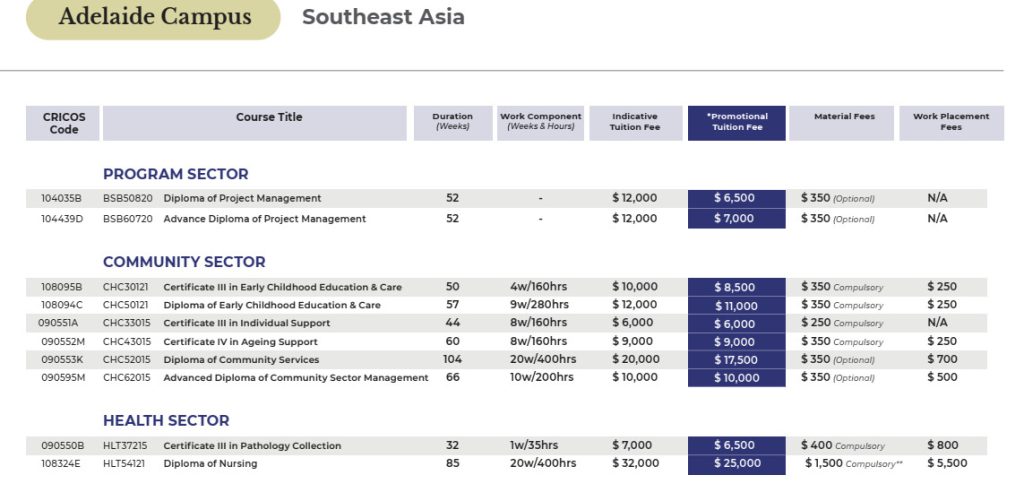Click the Work Component column header
The width and height of the screenshot is (1024, 501).
pyautogui.click(x=540, y=122)
